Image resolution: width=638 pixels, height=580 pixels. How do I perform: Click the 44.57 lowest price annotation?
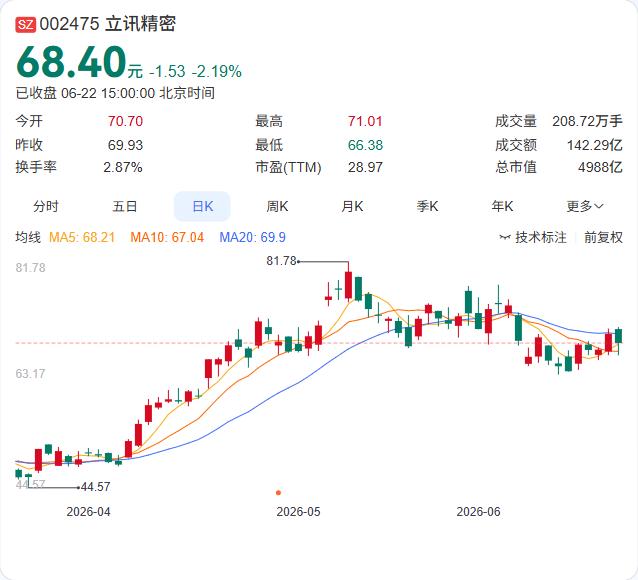[x=96, y=486]
